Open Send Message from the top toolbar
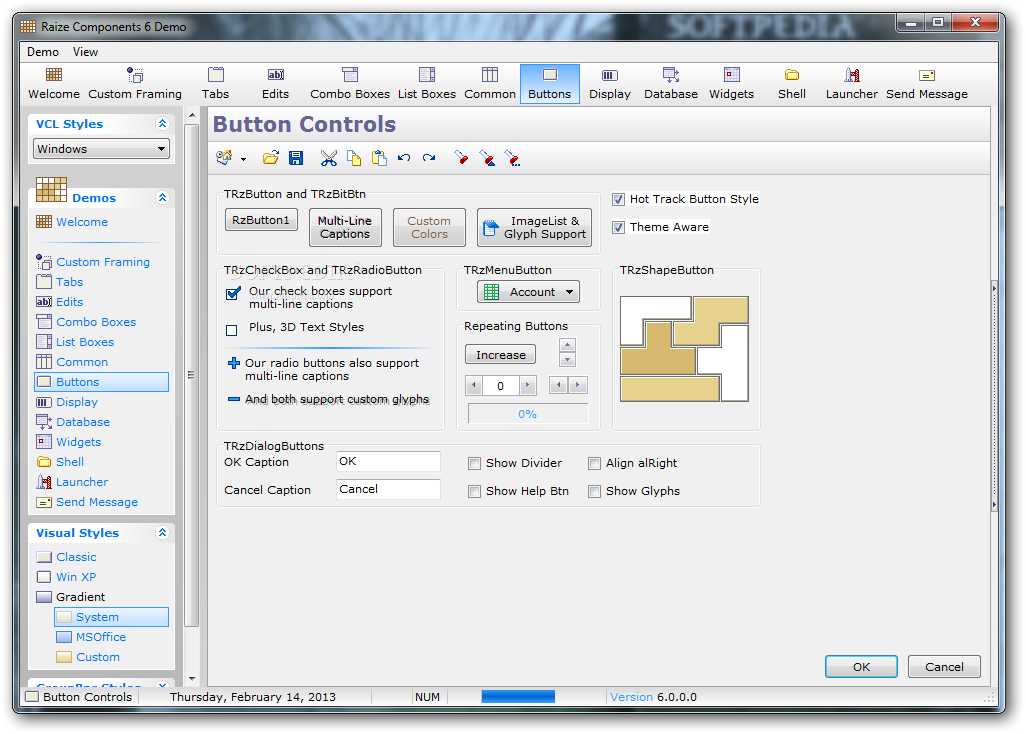The image size is (1026, 734). pos(927,84)
